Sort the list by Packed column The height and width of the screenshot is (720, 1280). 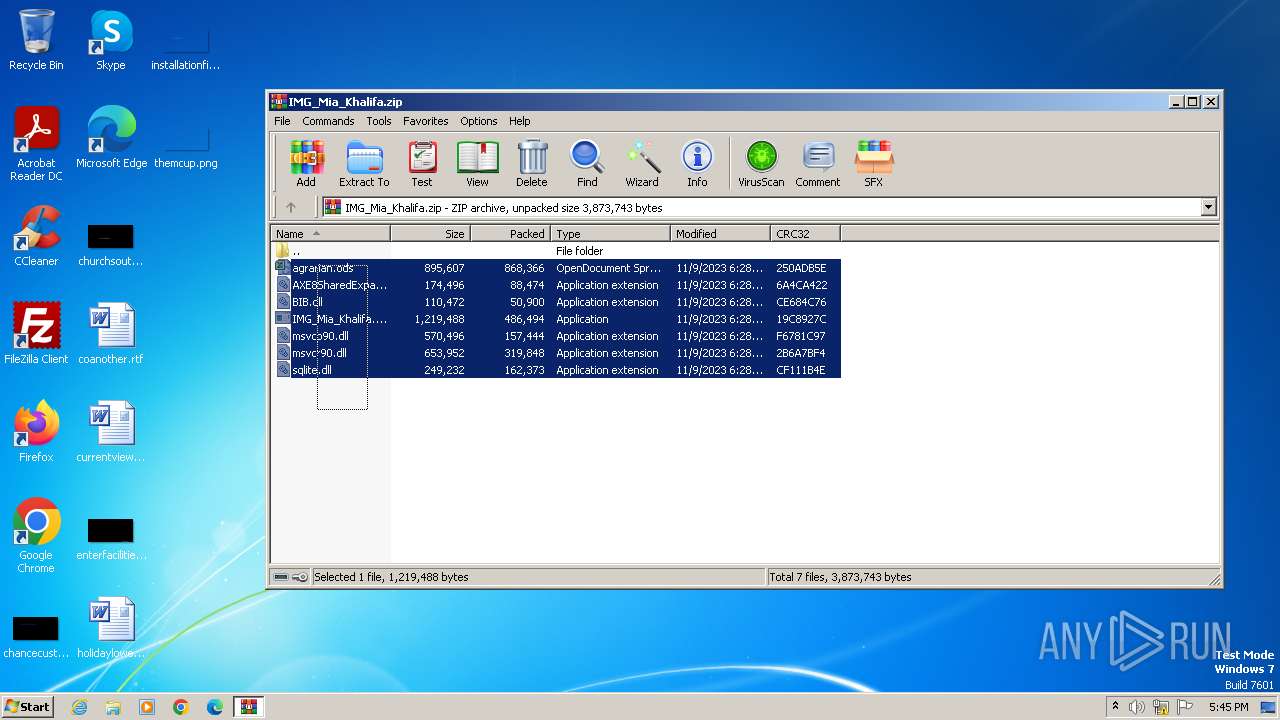[510, 234]
